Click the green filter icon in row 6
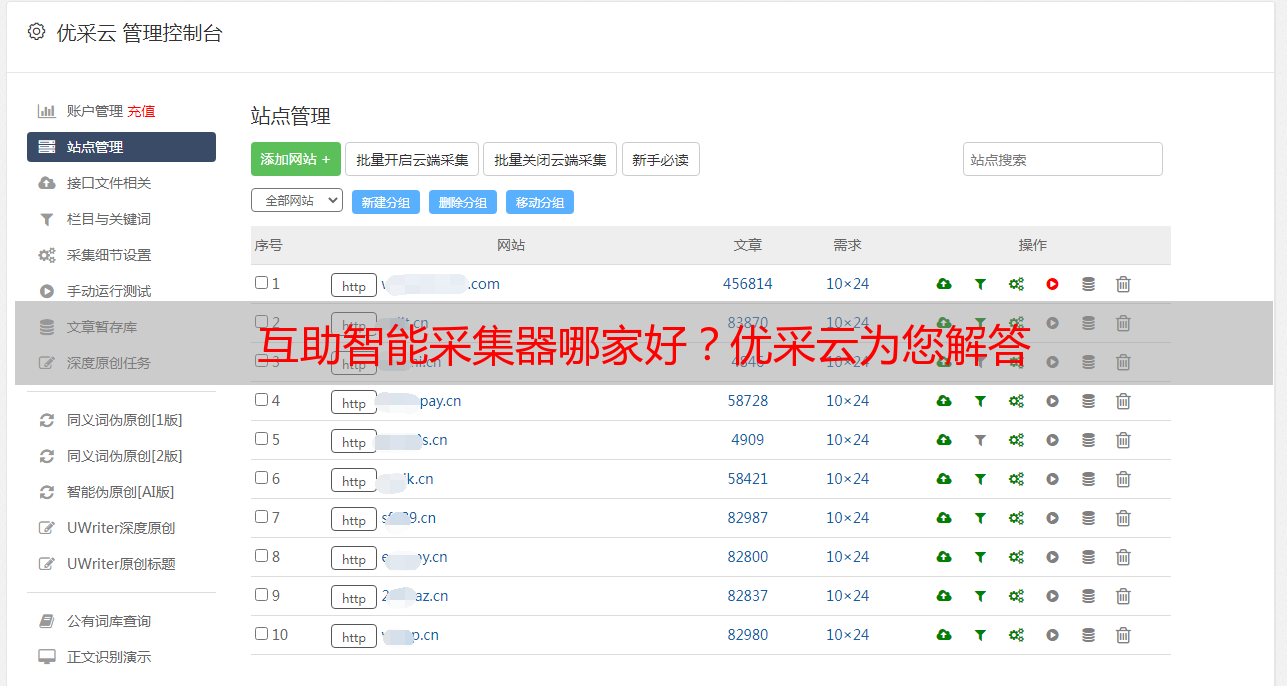The image size is (1287, 686). [980, 479]
